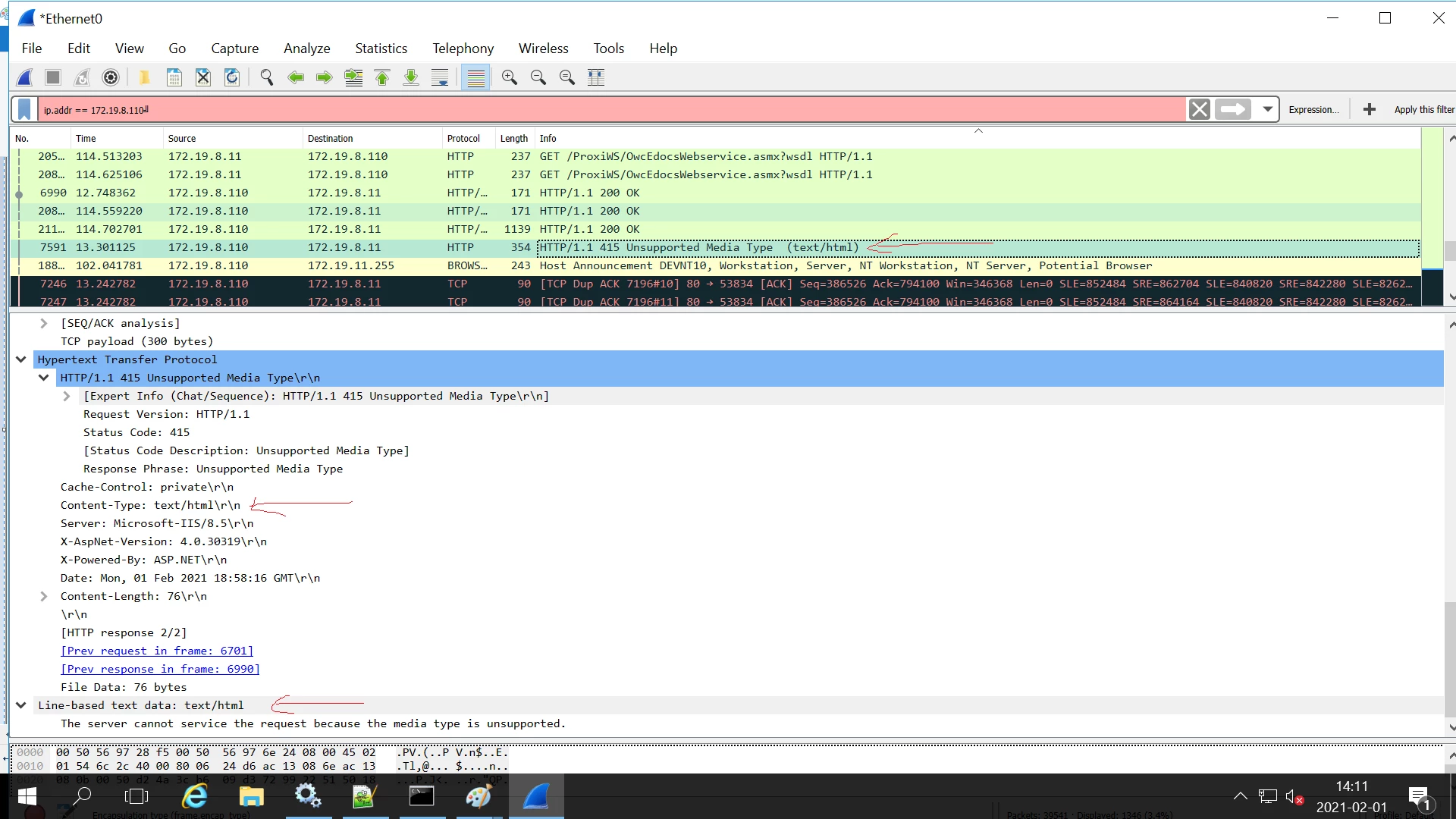This screenshot has height=819, width=1456.
Task: Click reload capture file icon
Action: (x=232, y=77)
